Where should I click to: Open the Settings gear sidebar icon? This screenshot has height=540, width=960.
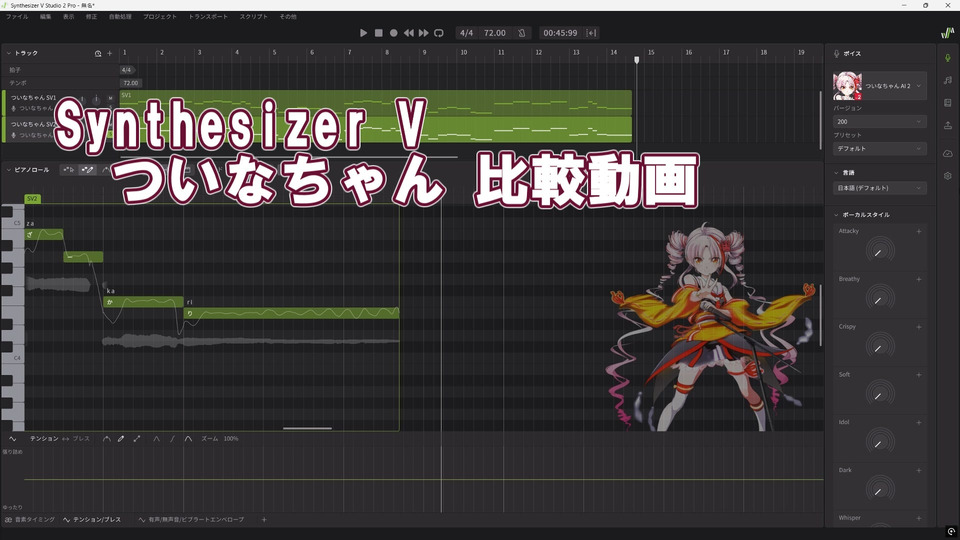coord(948,176)
